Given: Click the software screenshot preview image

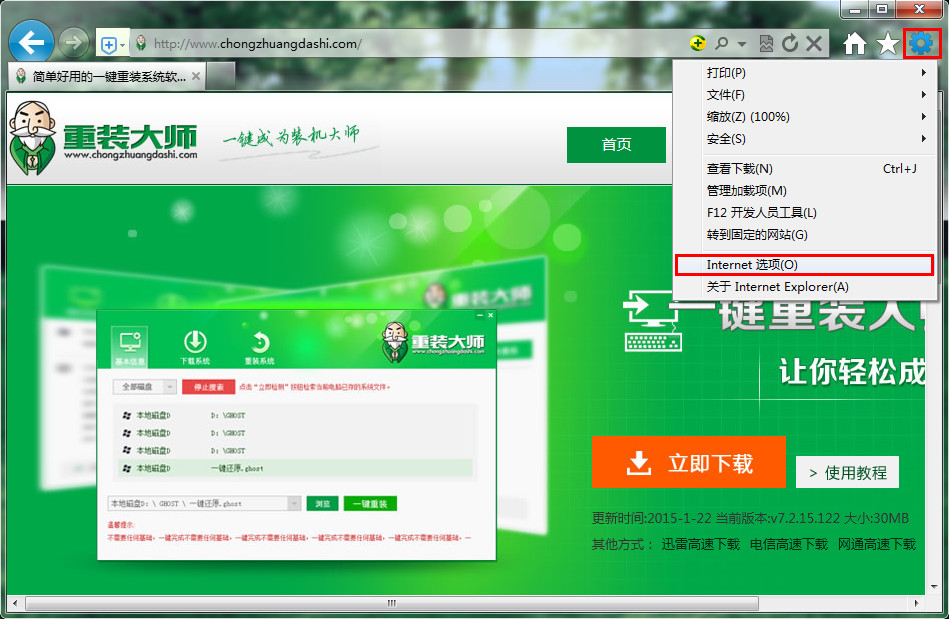Looking at the screenshot, I should [x=297, y=434].
